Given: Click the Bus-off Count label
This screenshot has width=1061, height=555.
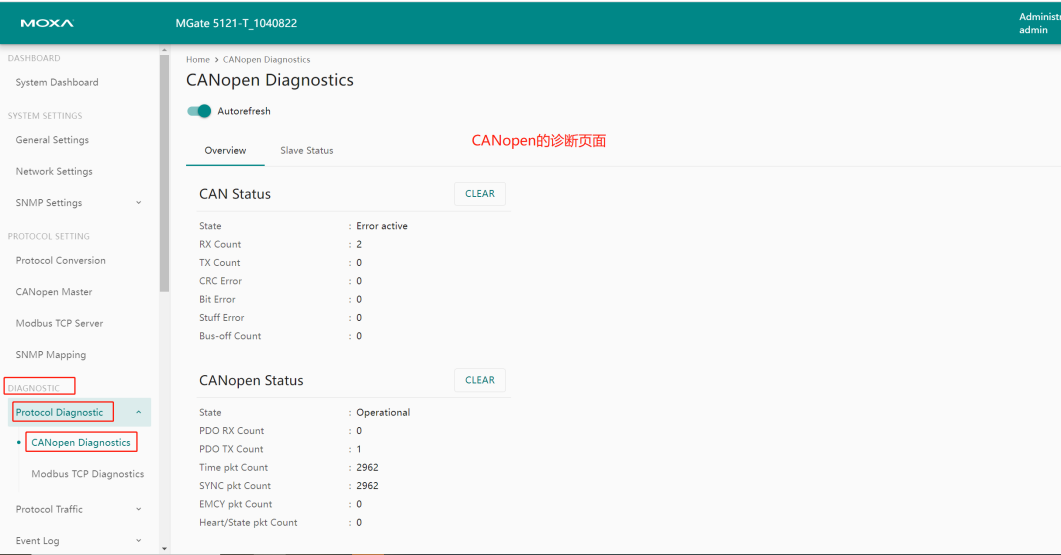Looking at the screenshot, I should (x=230, y=336).
